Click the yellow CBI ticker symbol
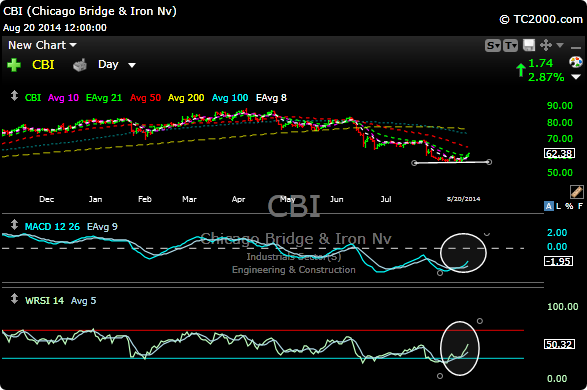This screenshot has height=390, width=587. pos(43,65)
